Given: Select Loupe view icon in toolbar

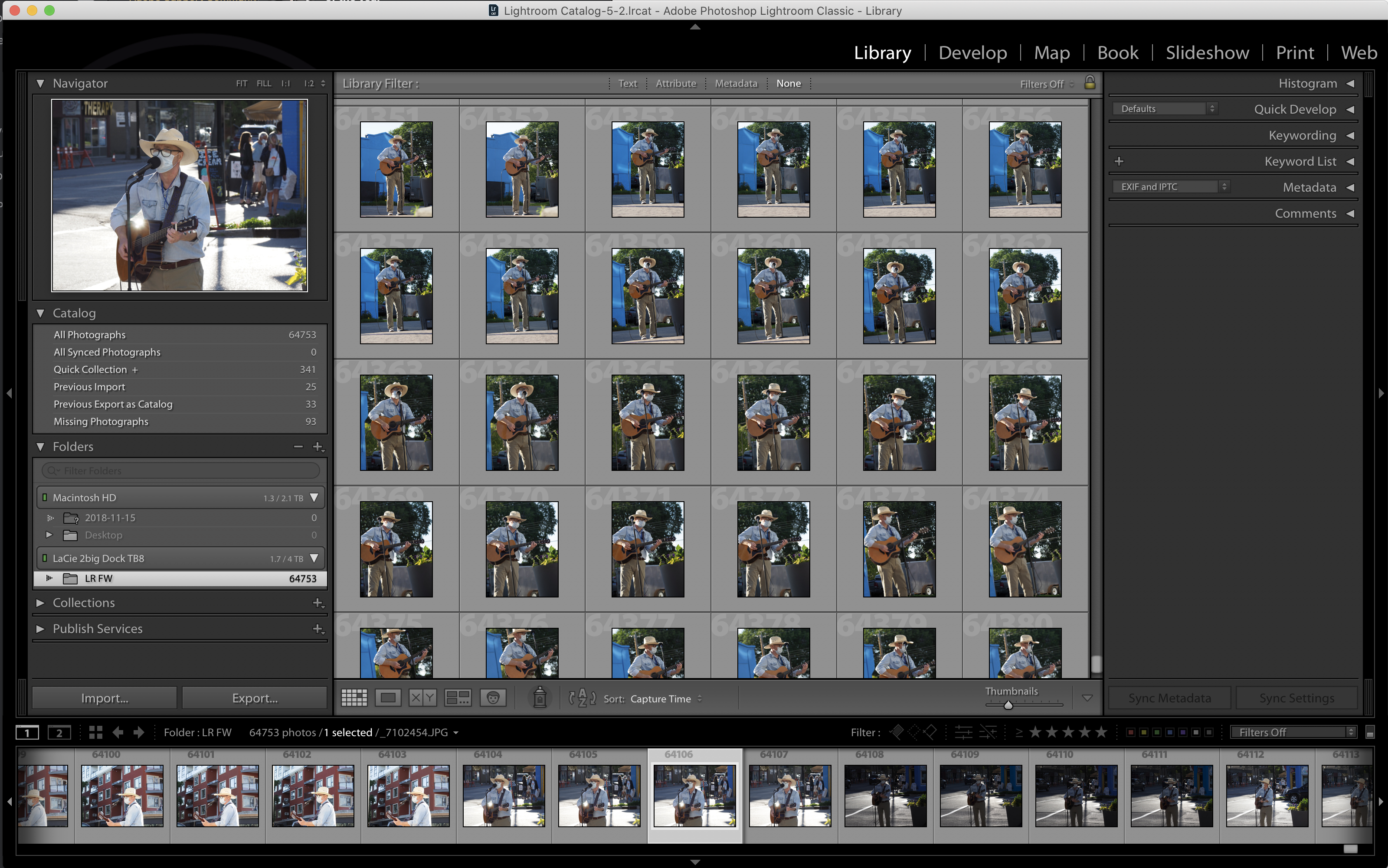Looking at the screenshot, I should (x=388, y=698).
